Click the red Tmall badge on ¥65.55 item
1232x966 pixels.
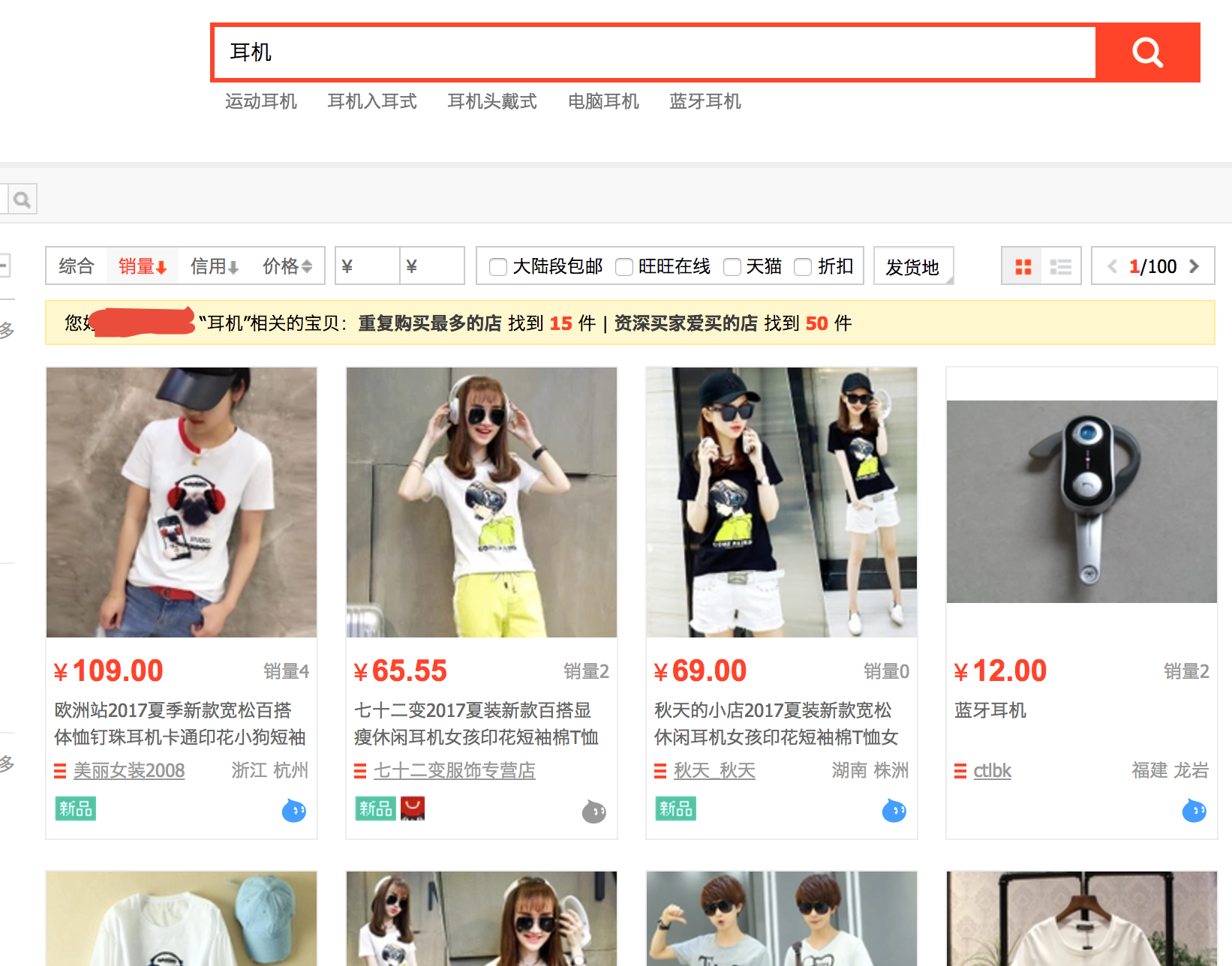click(413, 809)
